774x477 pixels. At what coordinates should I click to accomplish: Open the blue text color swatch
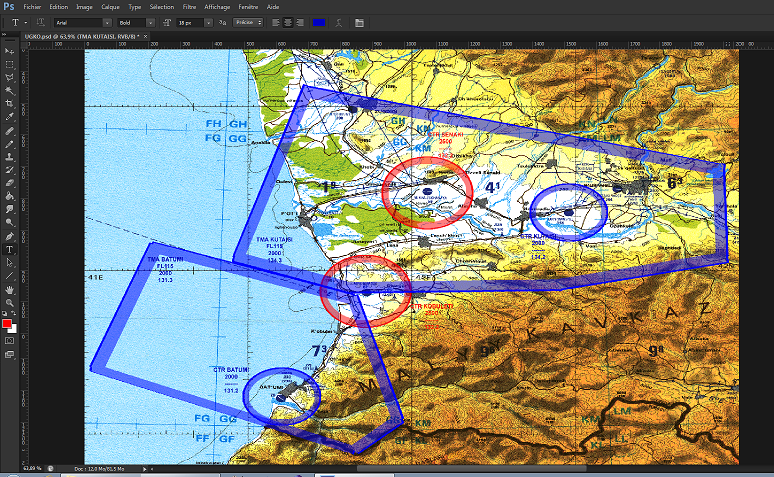coord(319,23)
